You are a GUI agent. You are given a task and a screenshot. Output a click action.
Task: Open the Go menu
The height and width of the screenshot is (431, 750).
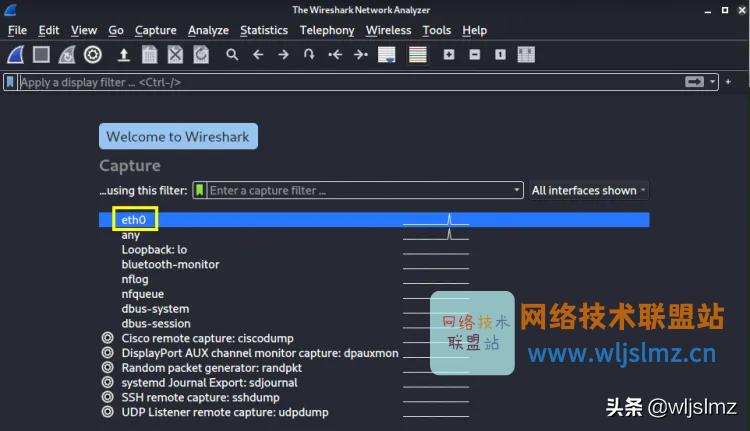click(116, 30)
